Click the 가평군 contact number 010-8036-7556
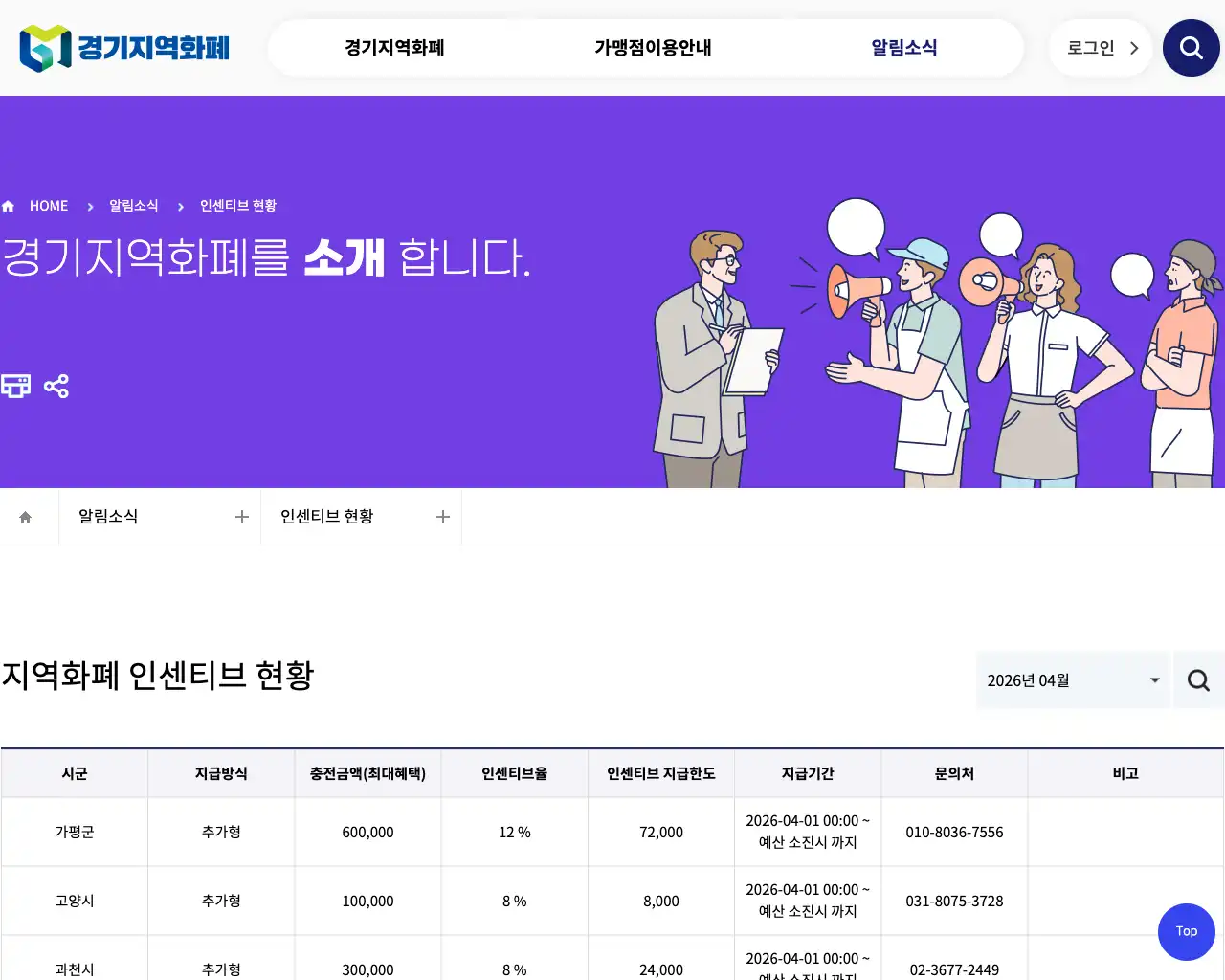The height and width of the screenshot is (980, 1225). 954,832
